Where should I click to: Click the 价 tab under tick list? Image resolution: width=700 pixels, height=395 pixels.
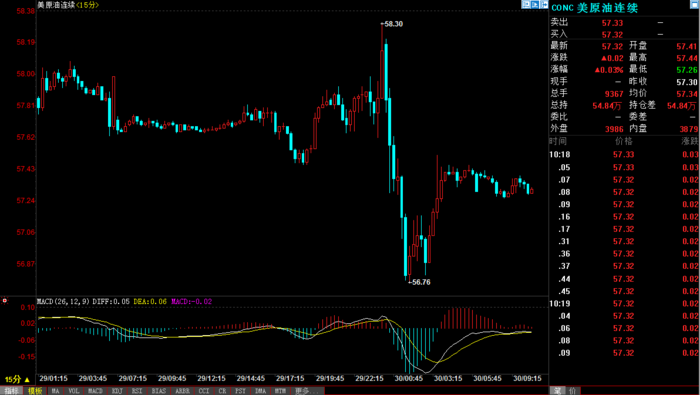572,391
